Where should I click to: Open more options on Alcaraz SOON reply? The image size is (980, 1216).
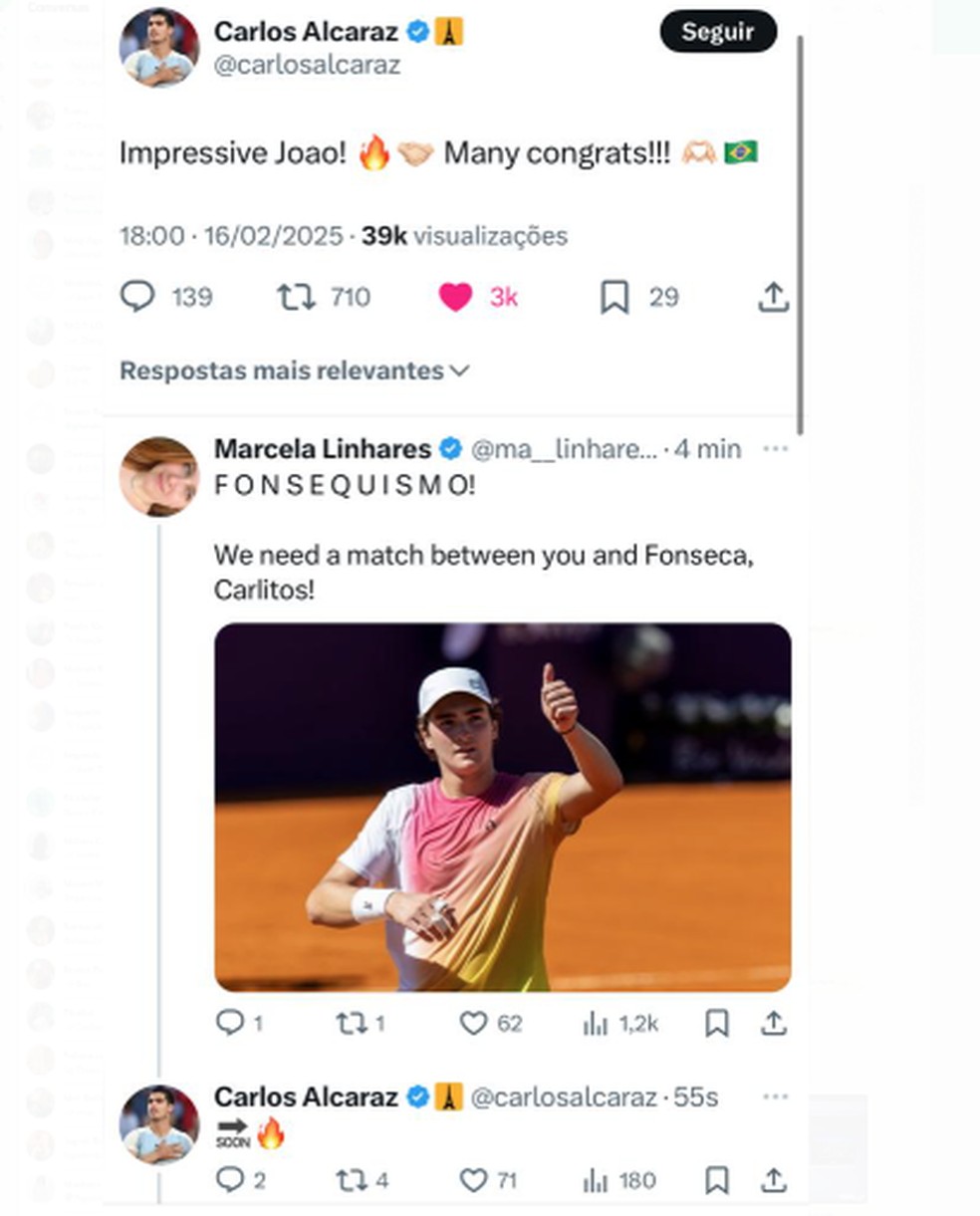[x=775, y=1096]
